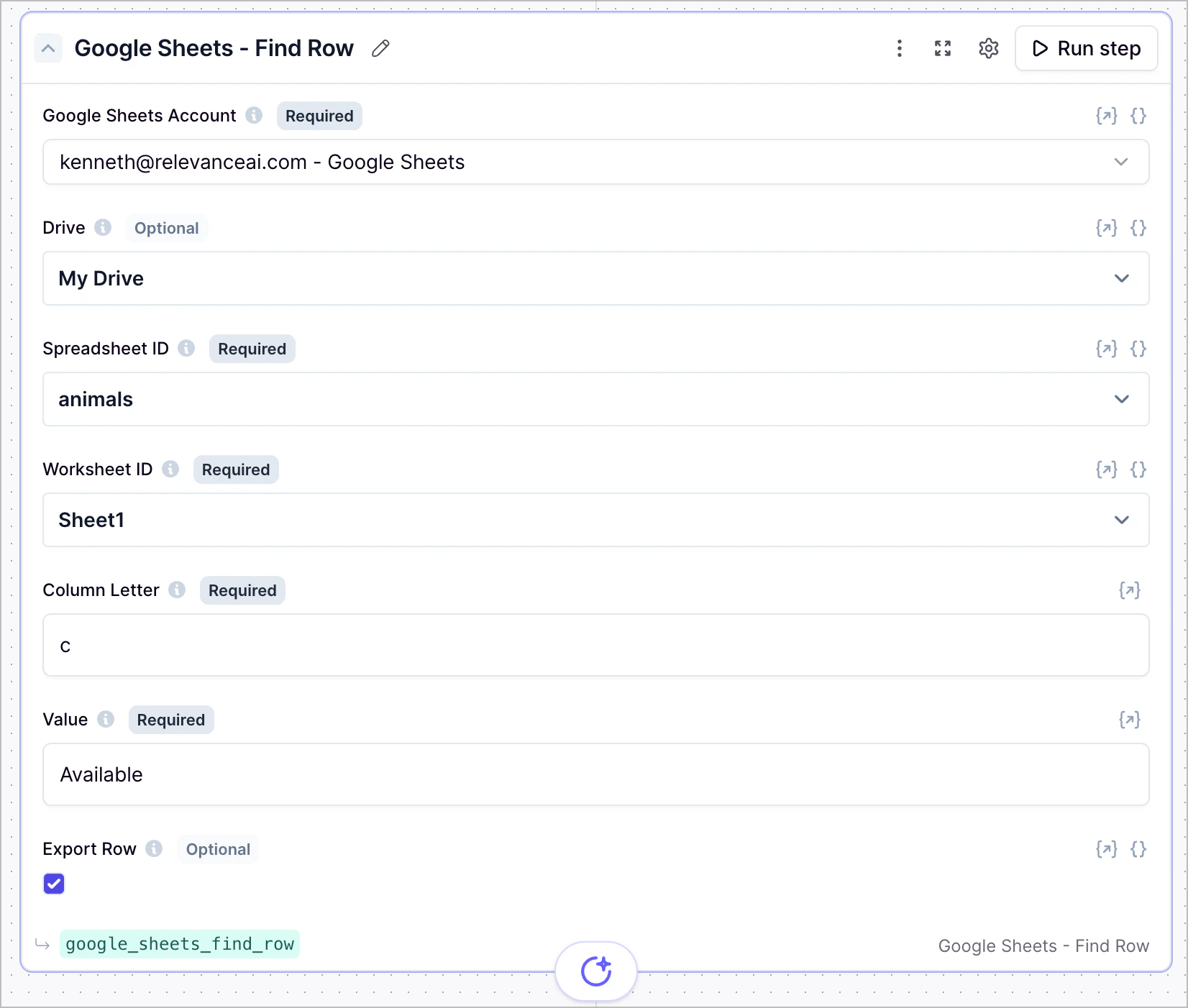
Task: Insert a variable into Google Sheets Account
Action: (1105, 115)
